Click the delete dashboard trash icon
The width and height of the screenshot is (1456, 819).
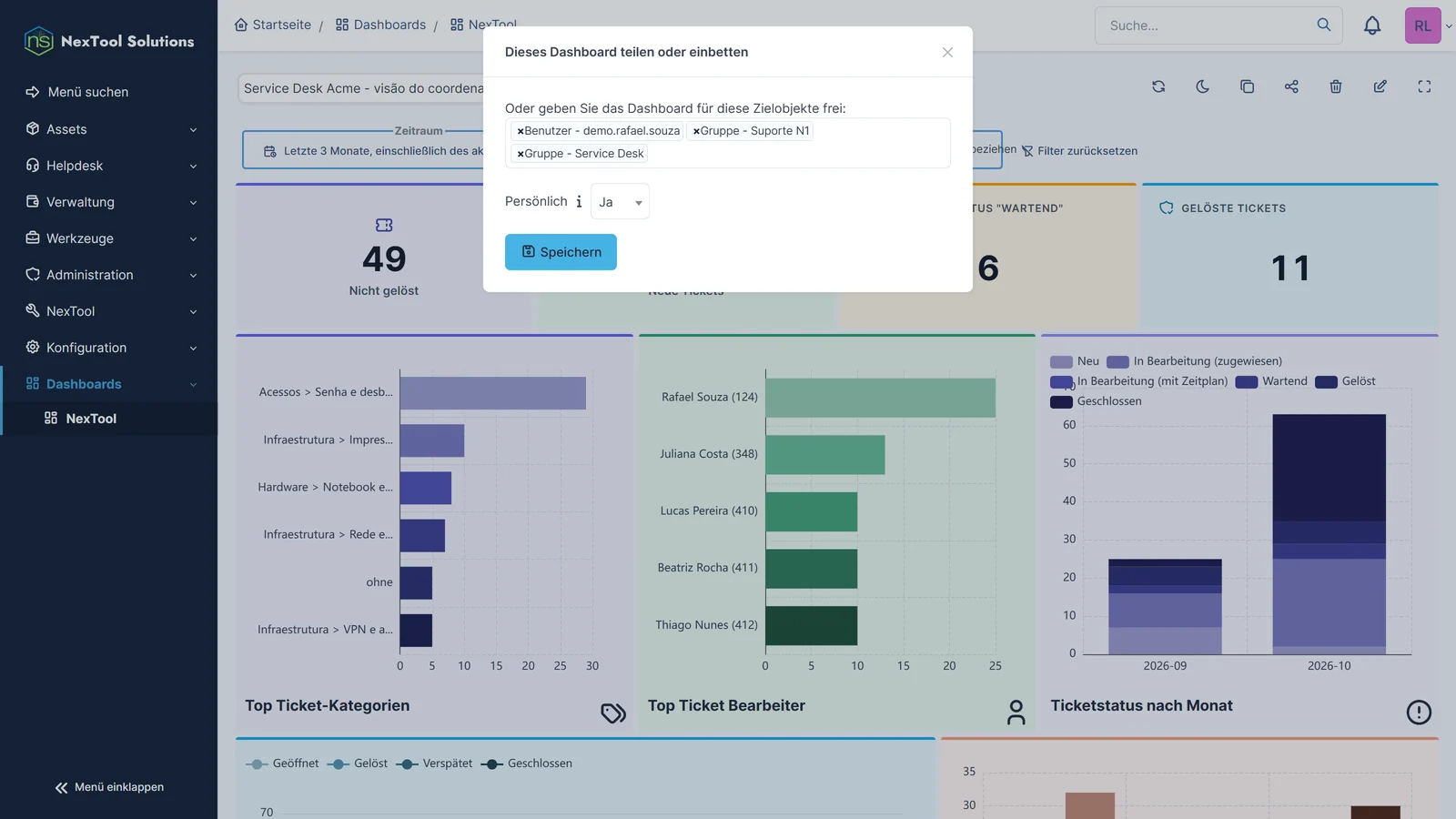(x=1336, y=86)
